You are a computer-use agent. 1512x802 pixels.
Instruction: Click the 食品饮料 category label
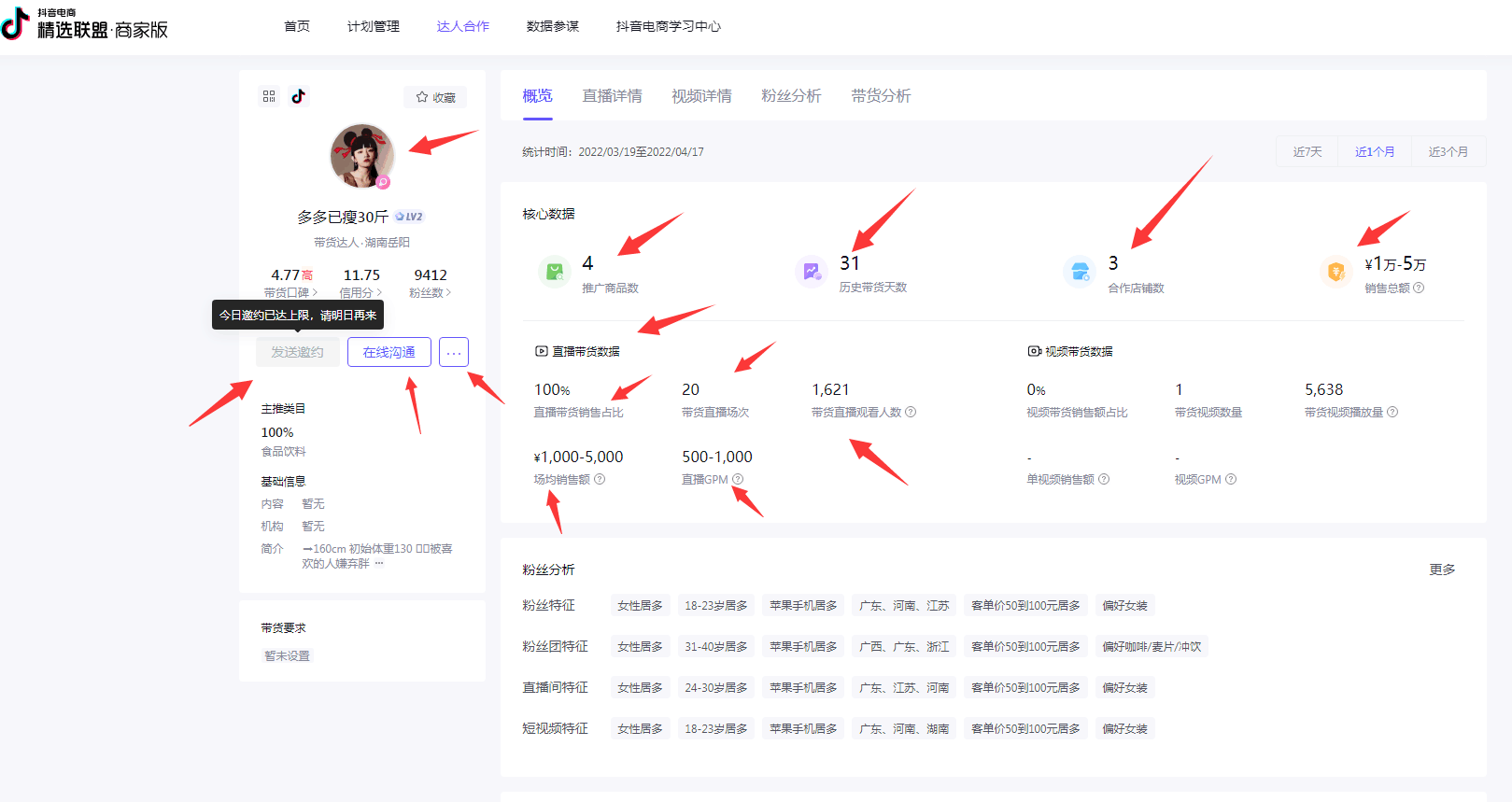coord(283,451)
